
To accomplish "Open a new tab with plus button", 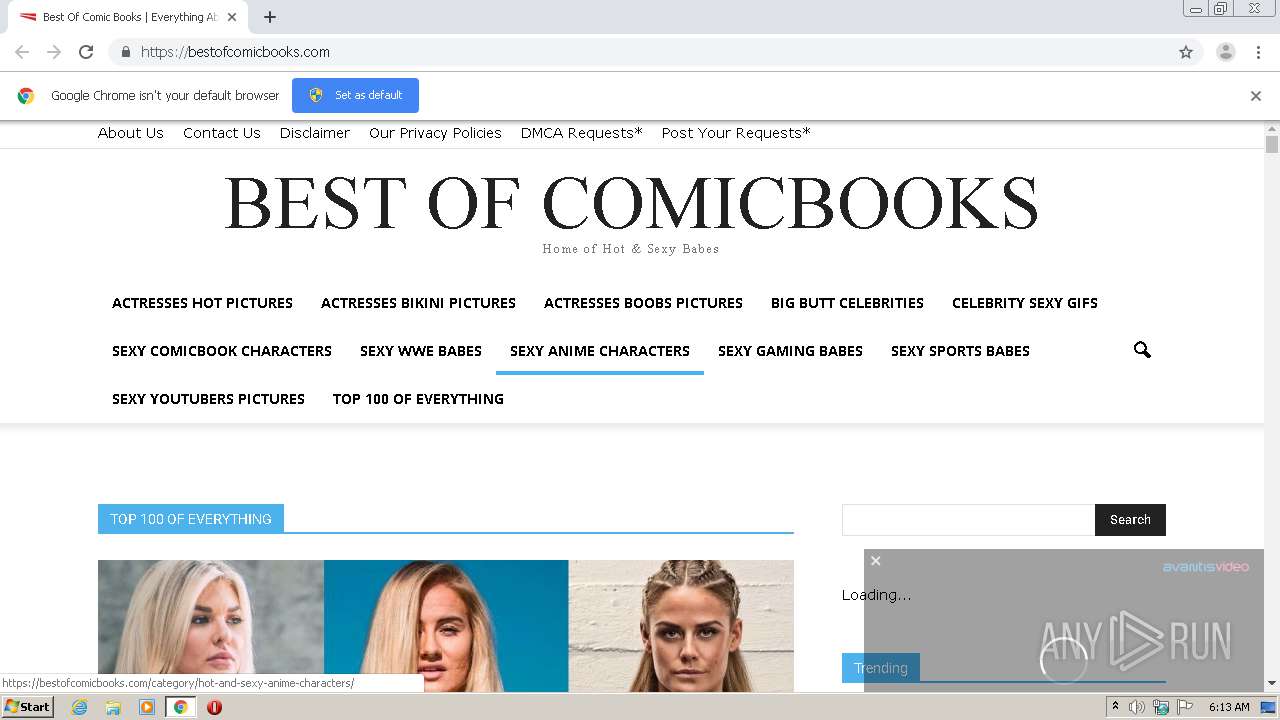I will coord(270,17).
